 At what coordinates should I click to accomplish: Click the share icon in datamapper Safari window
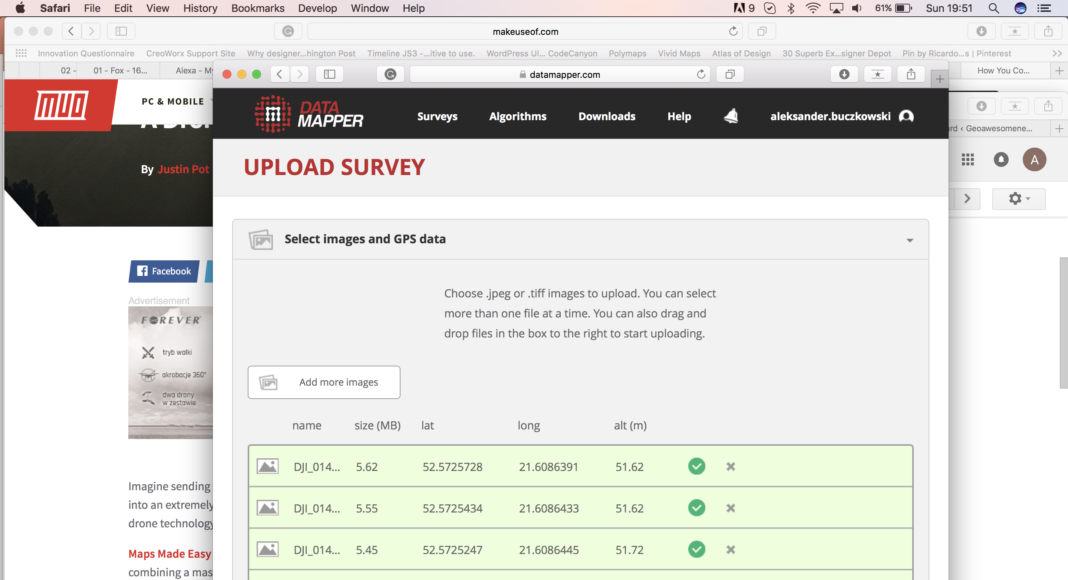(x=910, y=74)
